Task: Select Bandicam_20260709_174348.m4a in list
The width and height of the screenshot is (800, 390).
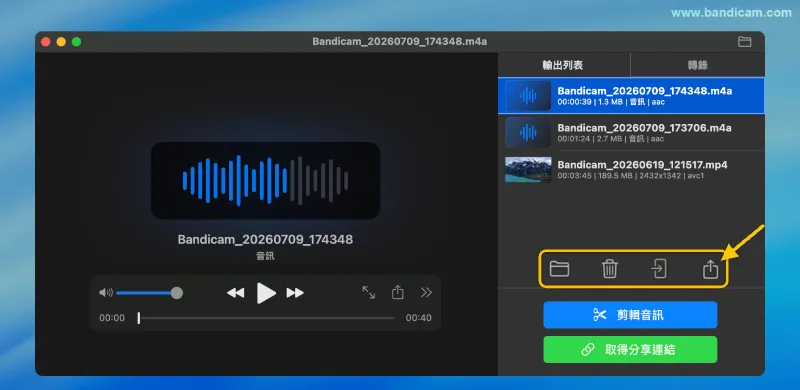Action: 631,95
